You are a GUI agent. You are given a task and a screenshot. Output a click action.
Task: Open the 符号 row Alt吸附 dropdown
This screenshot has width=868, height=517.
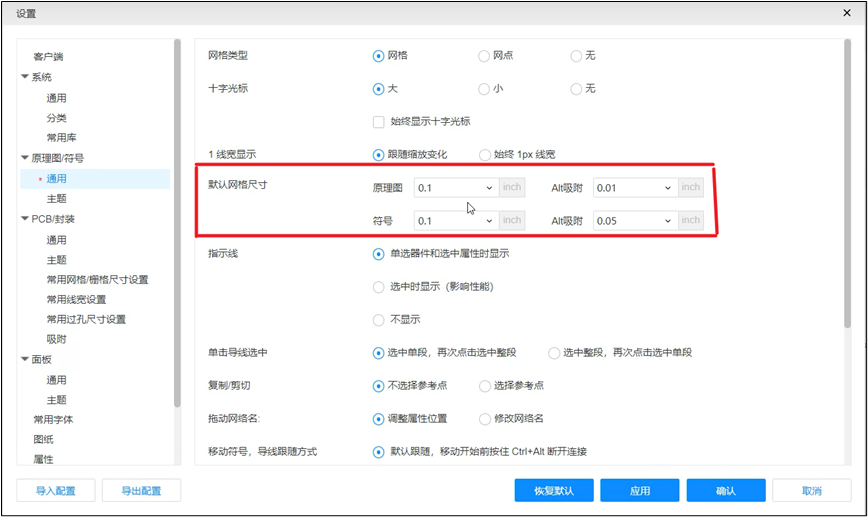click(635, 221)
